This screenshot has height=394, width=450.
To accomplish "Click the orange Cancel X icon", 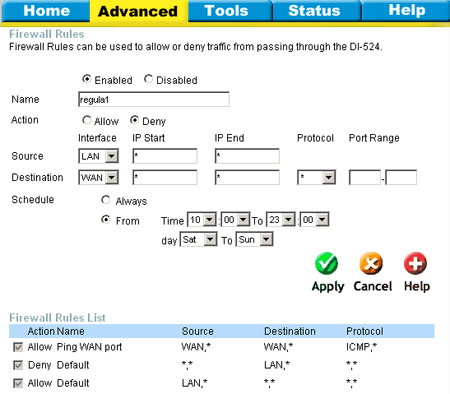I will 371,263.
